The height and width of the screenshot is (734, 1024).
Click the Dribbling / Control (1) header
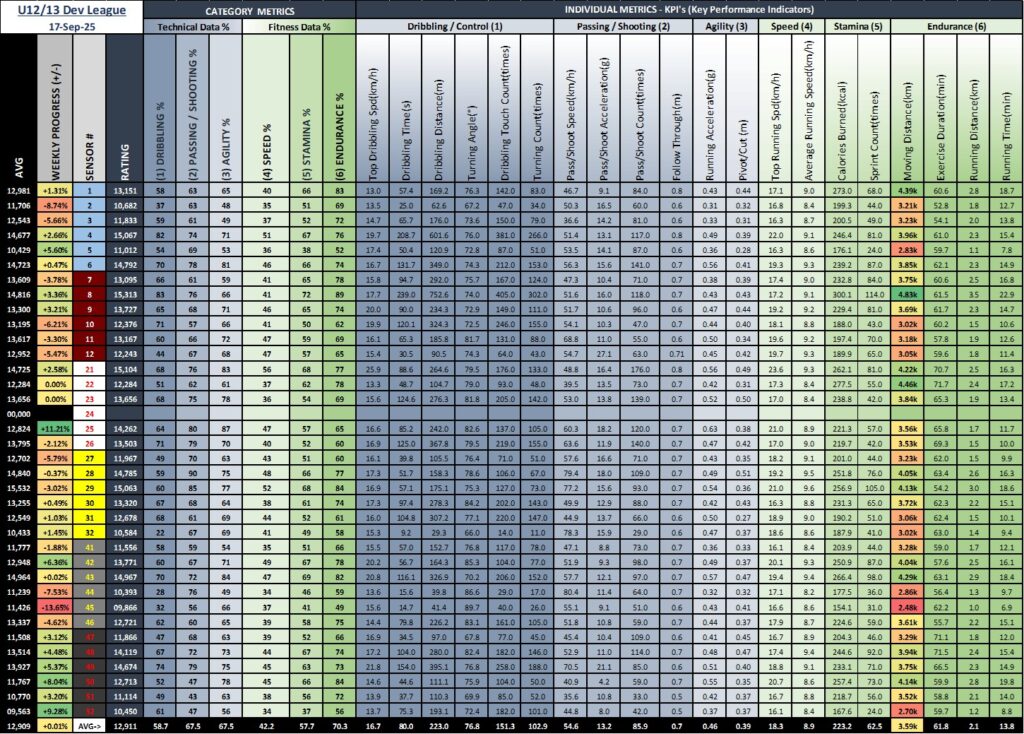click(x=454, y=27)
